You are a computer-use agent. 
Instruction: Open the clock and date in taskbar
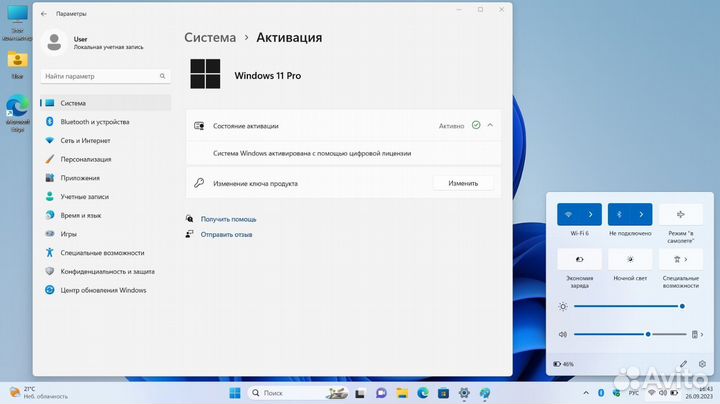699,393
